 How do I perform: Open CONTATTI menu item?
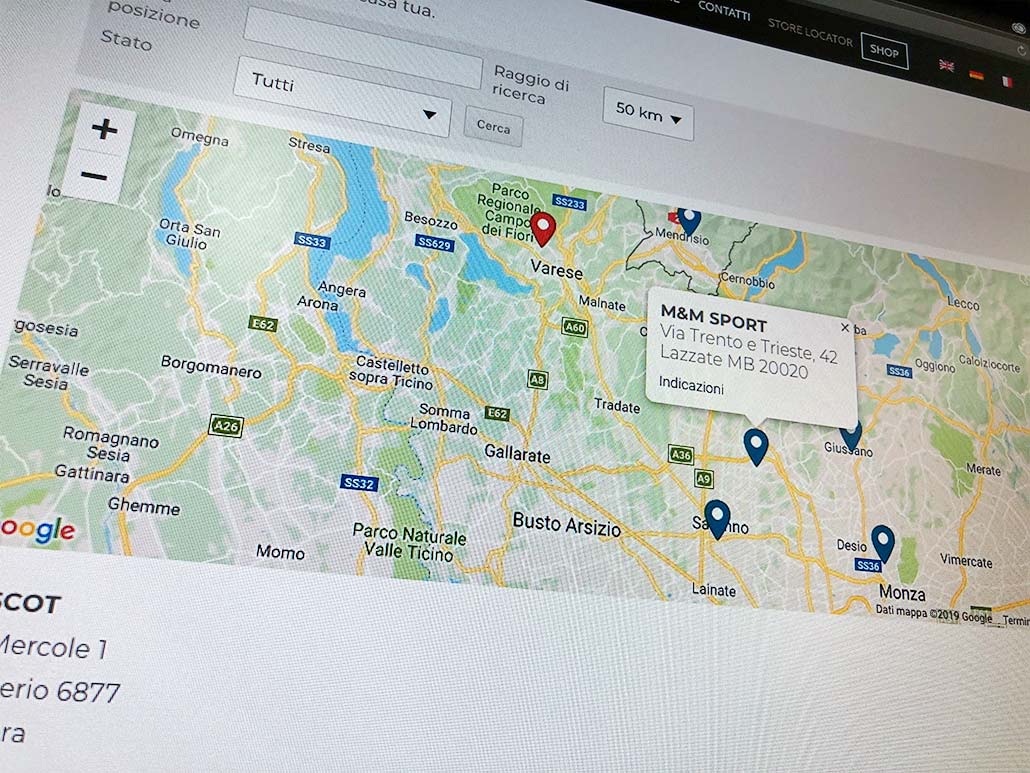click(x=724, y=11)
